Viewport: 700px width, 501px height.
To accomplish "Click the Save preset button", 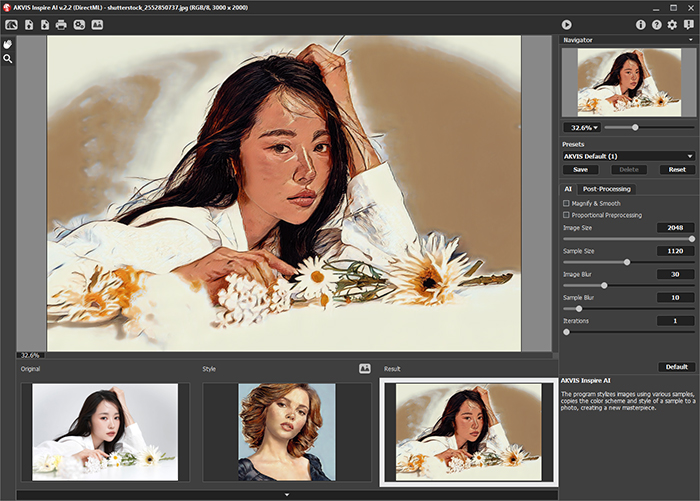I will click(580, 170).
